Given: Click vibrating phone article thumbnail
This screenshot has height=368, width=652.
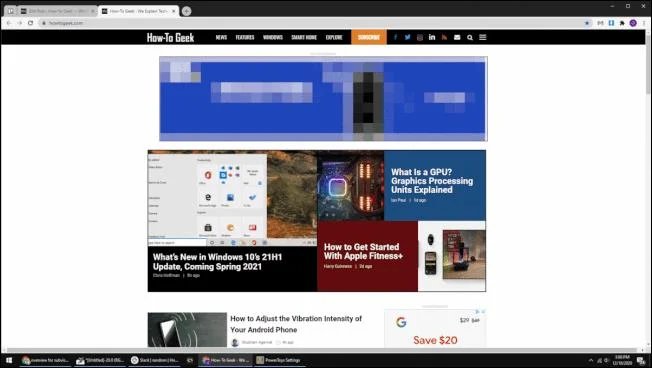Looking at the screenshot, I should (187, 330).
